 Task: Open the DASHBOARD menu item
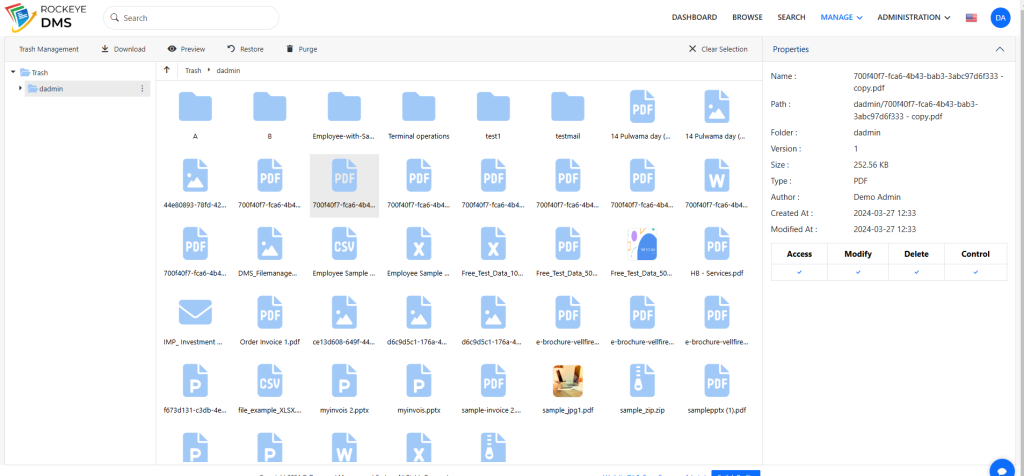[x=694, y=18]
